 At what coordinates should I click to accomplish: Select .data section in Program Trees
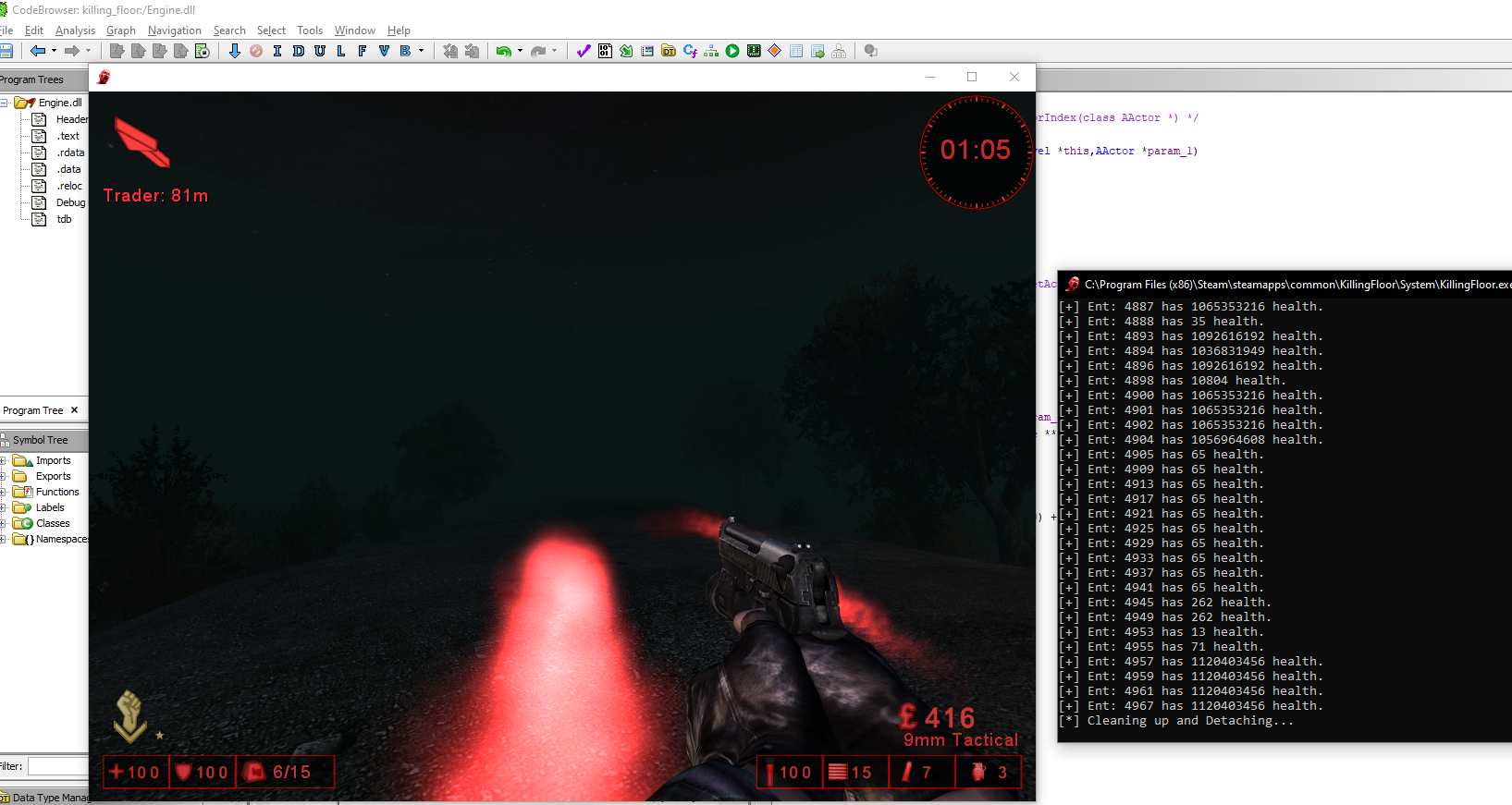click(x=68, y=169)
